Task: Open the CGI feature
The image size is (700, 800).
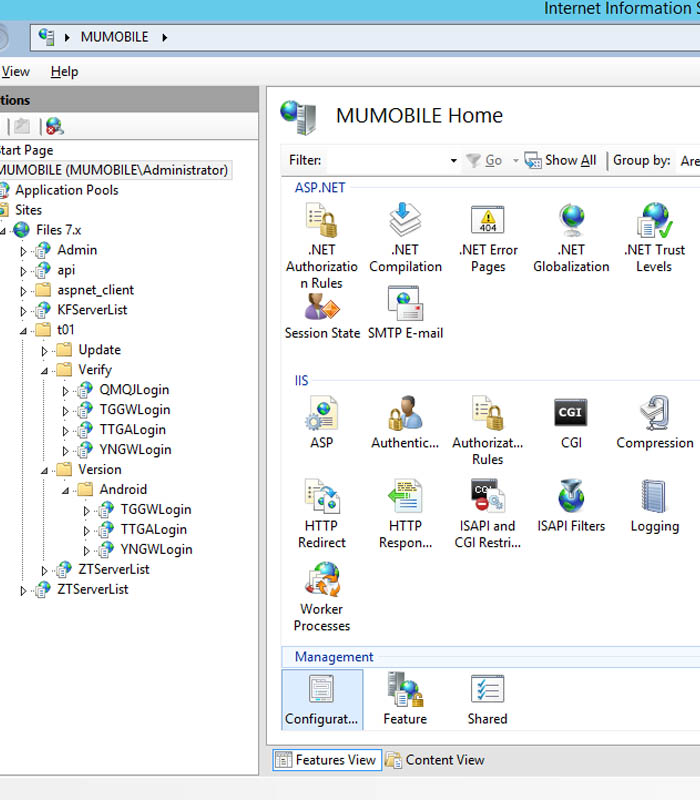Action: (571, 422)
